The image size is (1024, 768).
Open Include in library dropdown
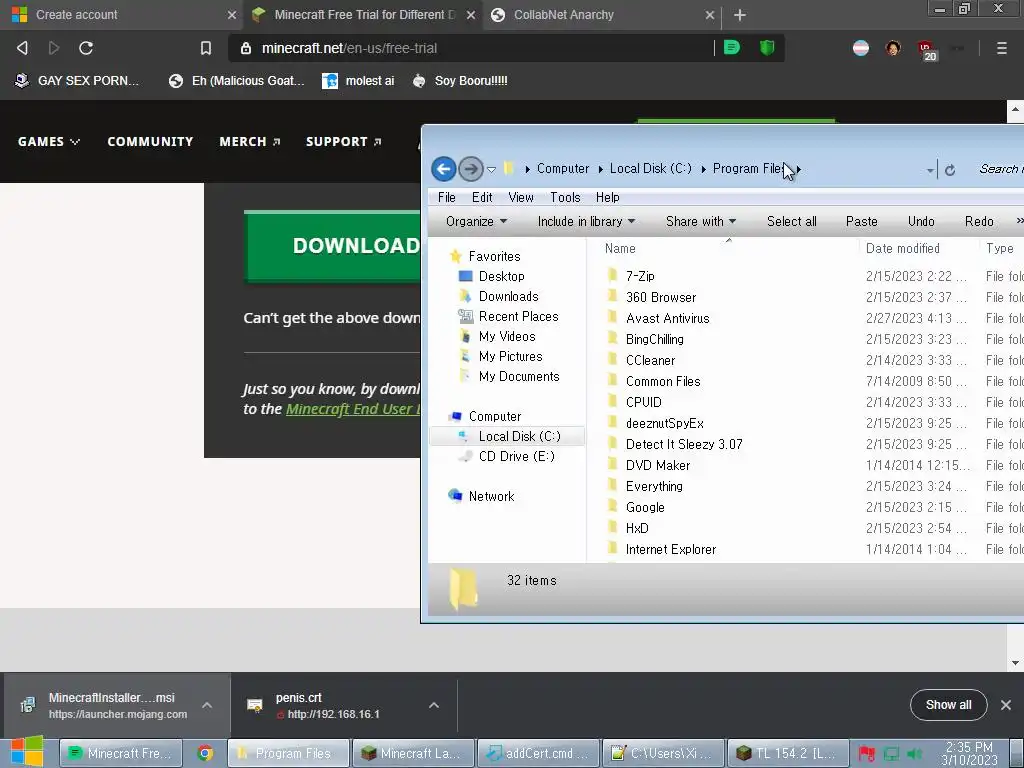coord(586,221)
